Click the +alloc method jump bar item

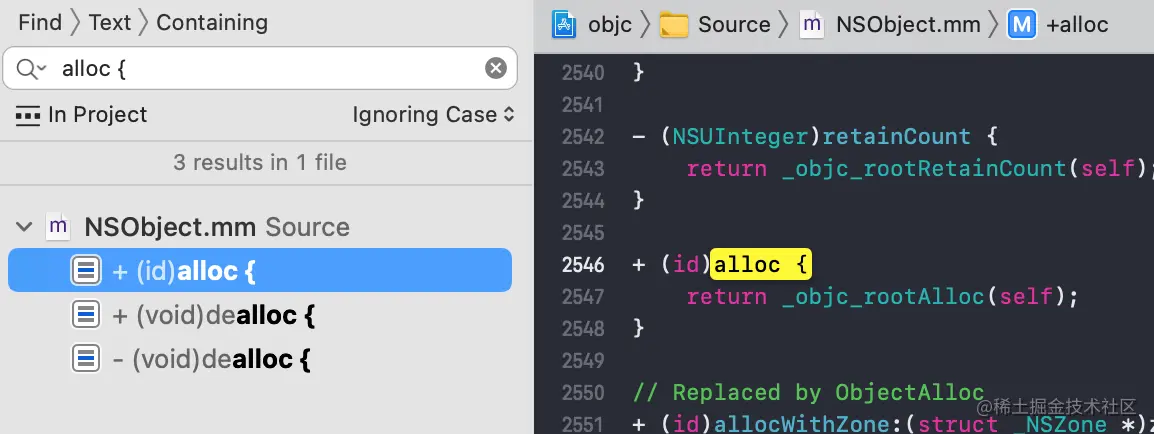(x=1058, y=24)
